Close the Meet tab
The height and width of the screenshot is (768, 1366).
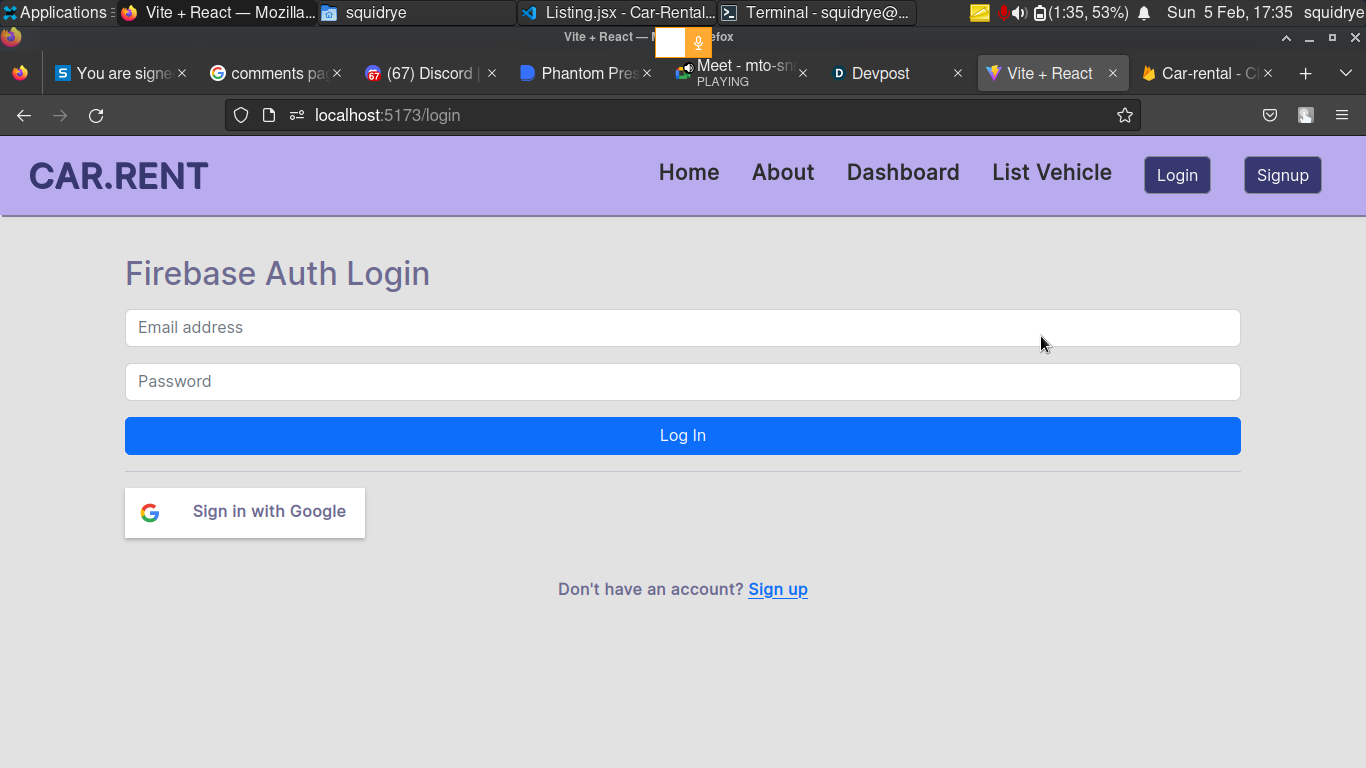coord(802,73)
